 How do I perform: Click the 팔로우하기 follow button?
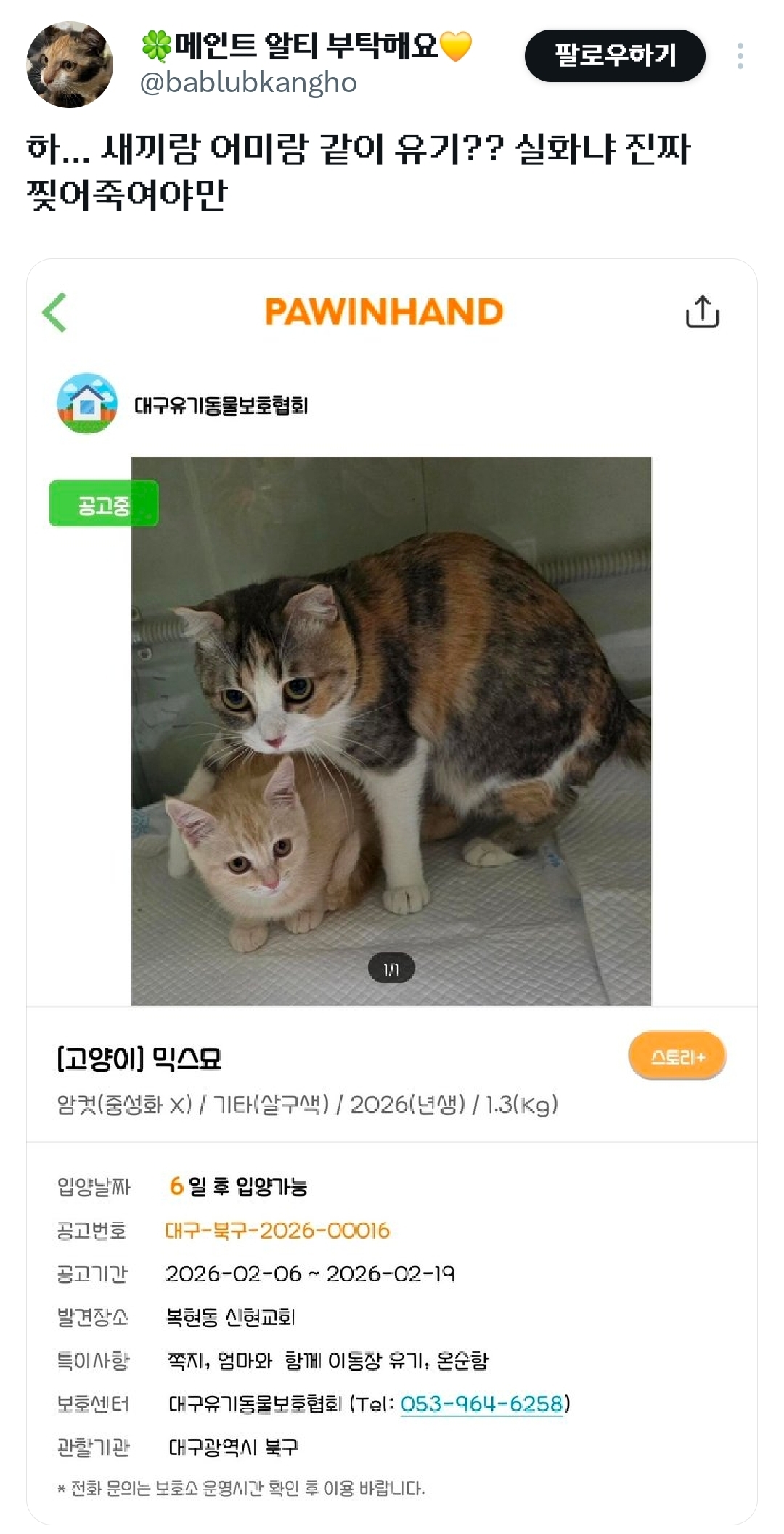coord(615,56)
